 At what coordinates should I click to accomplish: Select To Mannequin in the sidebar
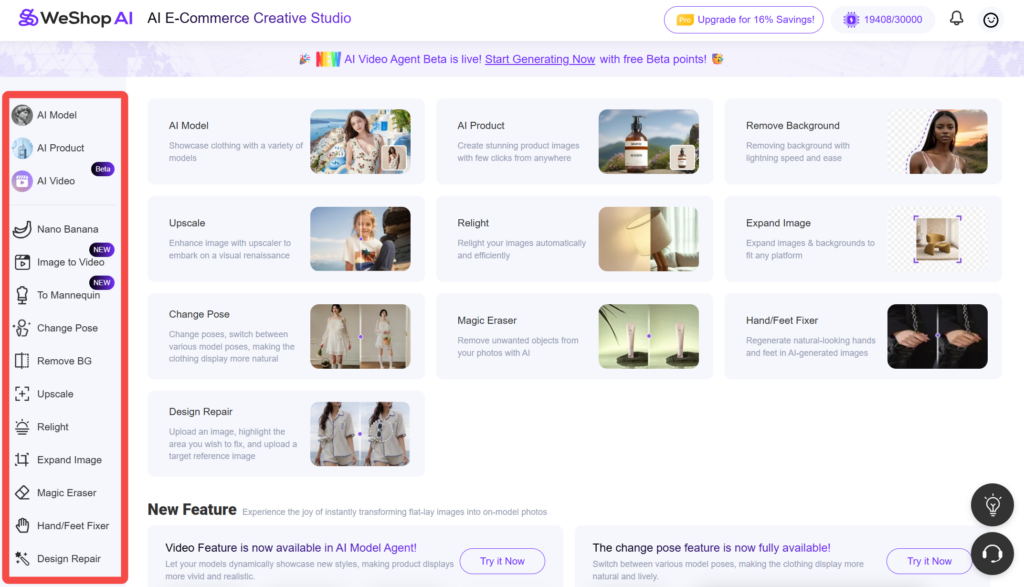click(x=67, y=295)
